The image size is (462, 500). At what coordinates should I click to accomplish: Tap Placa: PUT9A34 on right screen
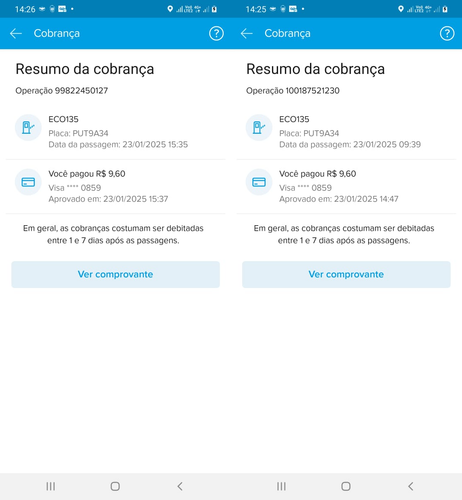point(309,133)
